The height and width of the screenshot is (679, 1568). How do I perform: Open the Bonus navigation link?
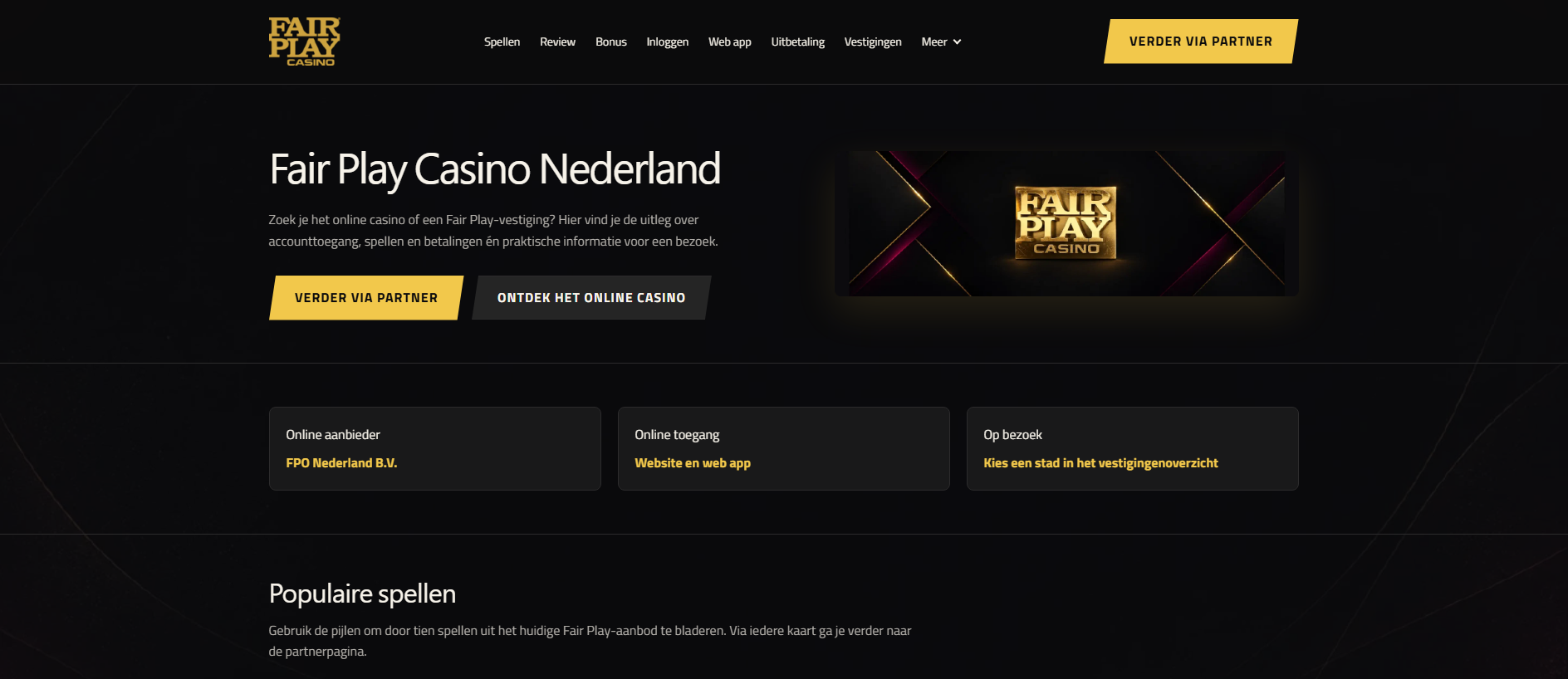tap(611, 42)
